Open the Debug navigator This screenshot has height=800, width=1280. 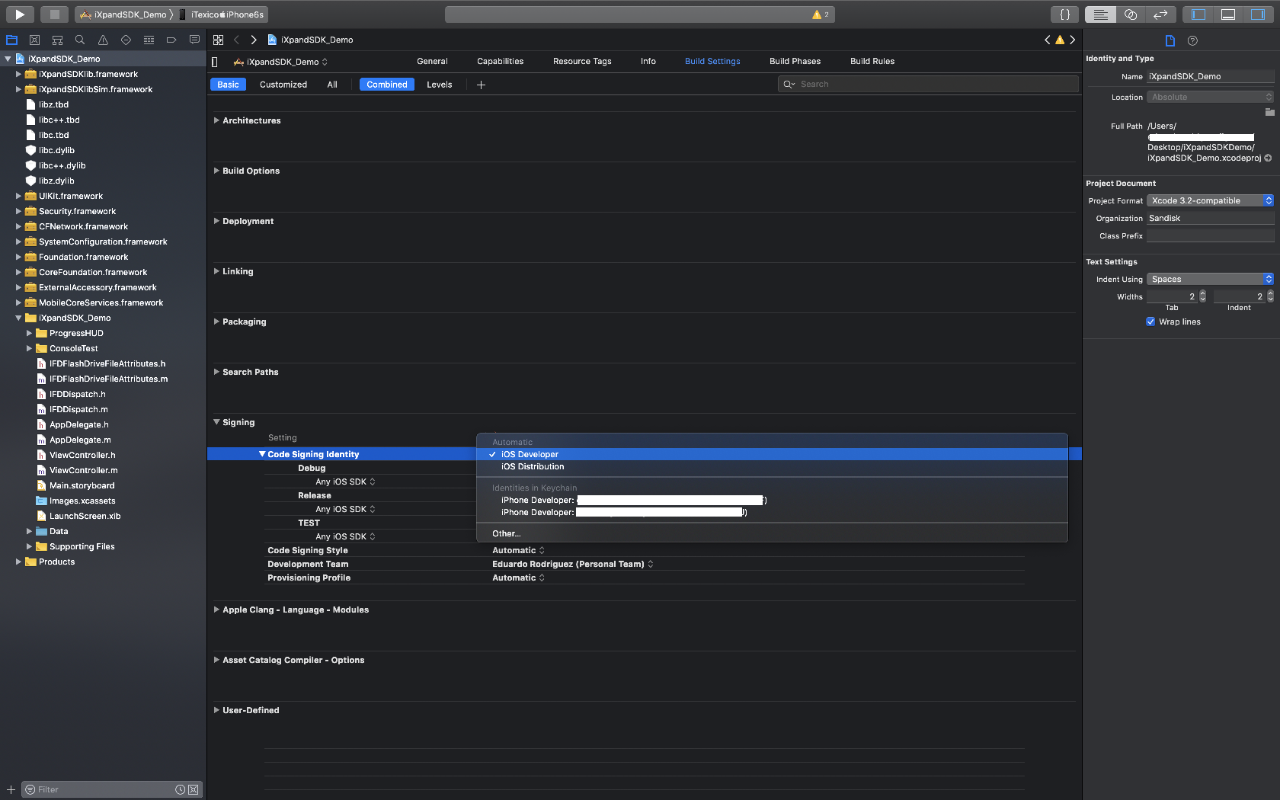tap(148, 40)
